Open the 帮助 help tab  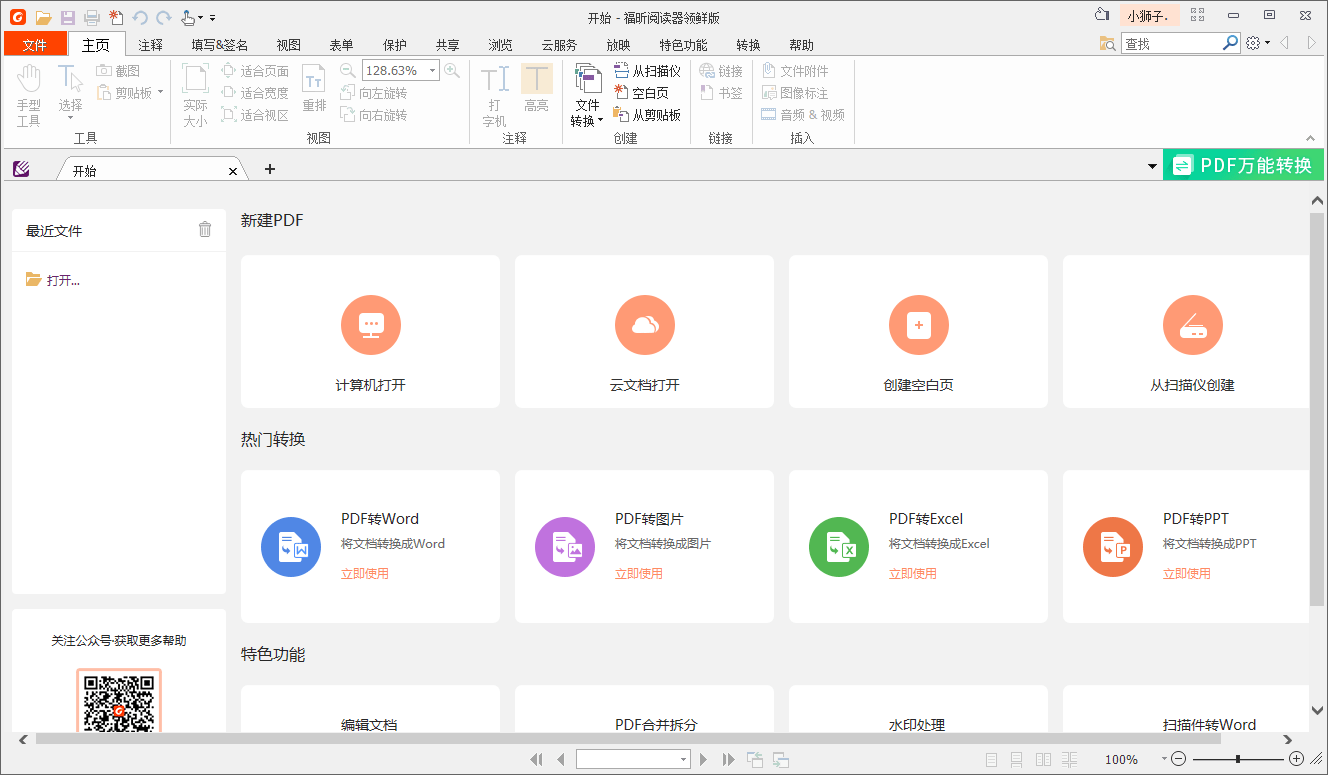click(x=801, y=44)
